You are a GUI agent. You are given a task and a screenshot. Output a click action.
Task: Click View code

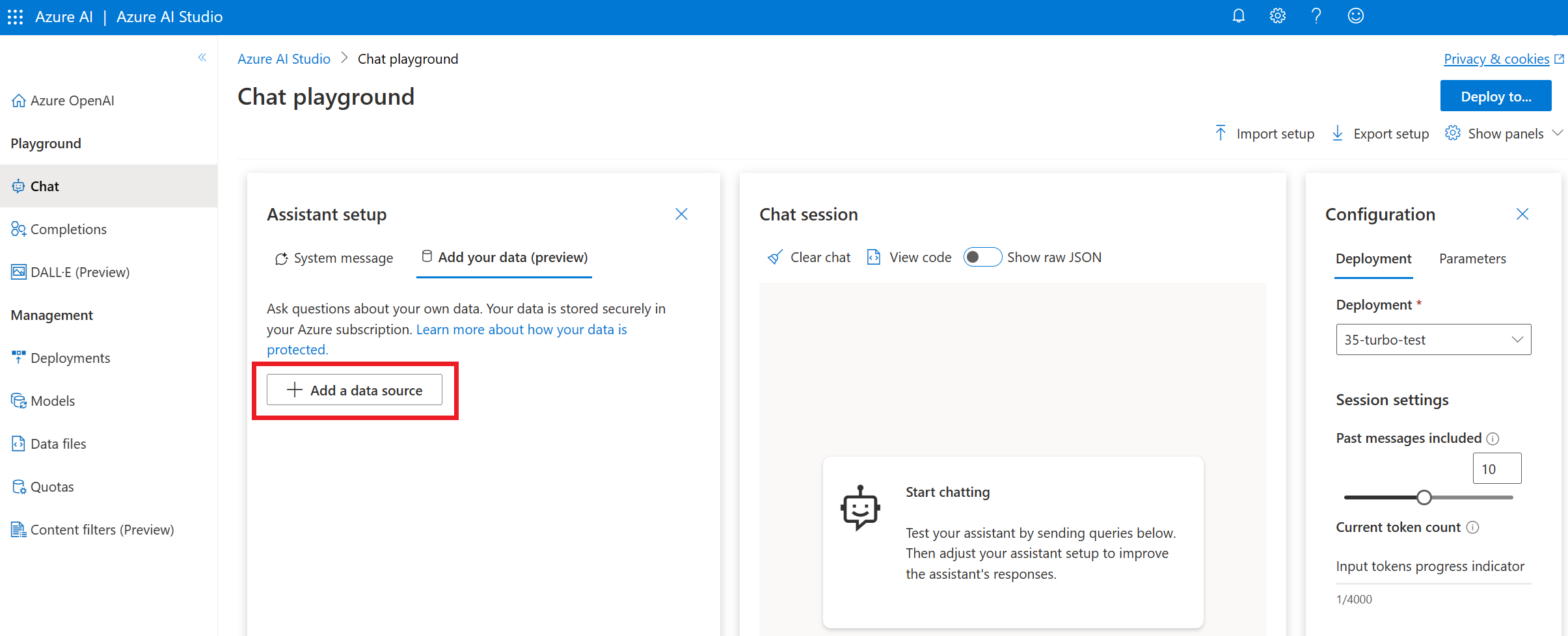[909, 258]
